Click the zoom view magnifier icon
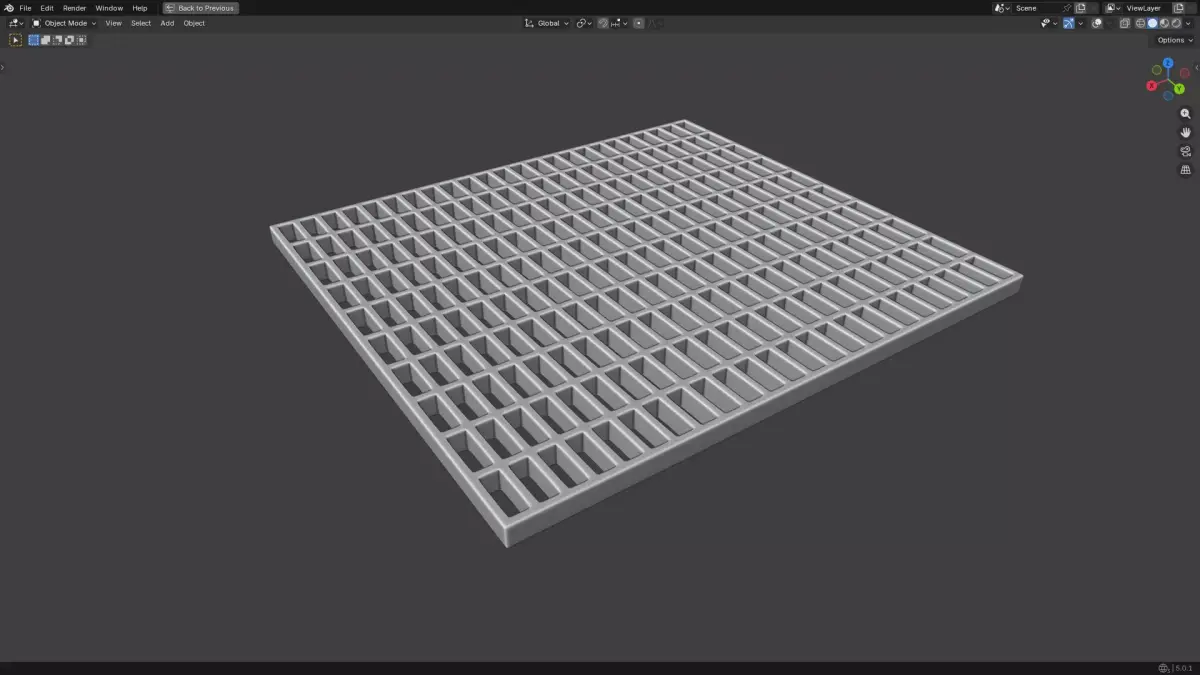The image size is (1200, 675). (1186, 114)
